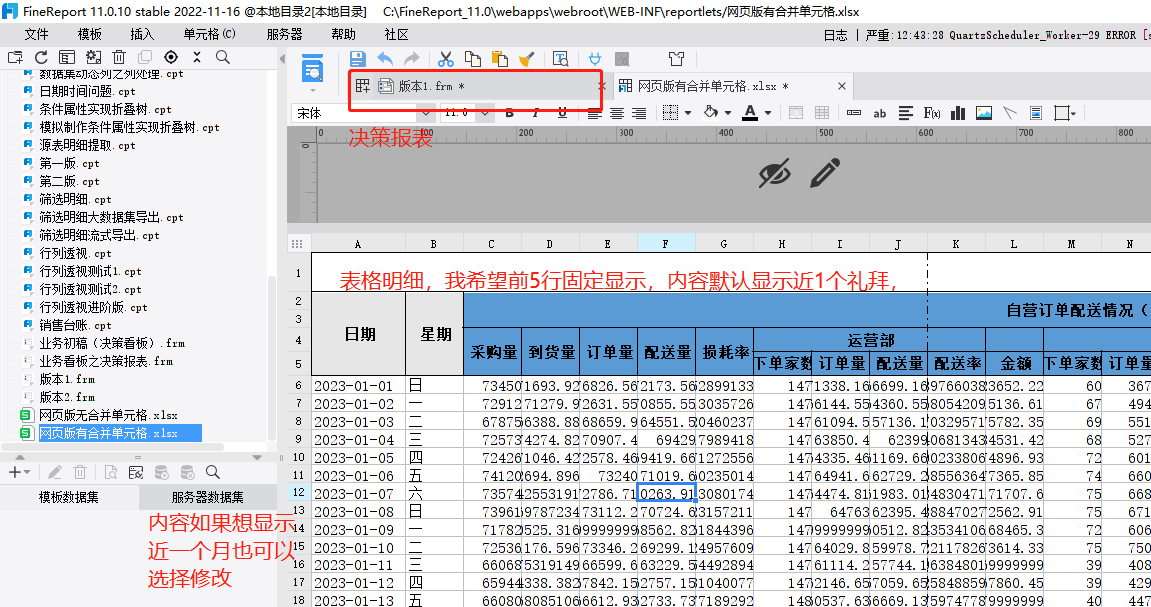Cut selection with the scissors icon
This screenshot has width=1151, height=607.
(445, 59)
